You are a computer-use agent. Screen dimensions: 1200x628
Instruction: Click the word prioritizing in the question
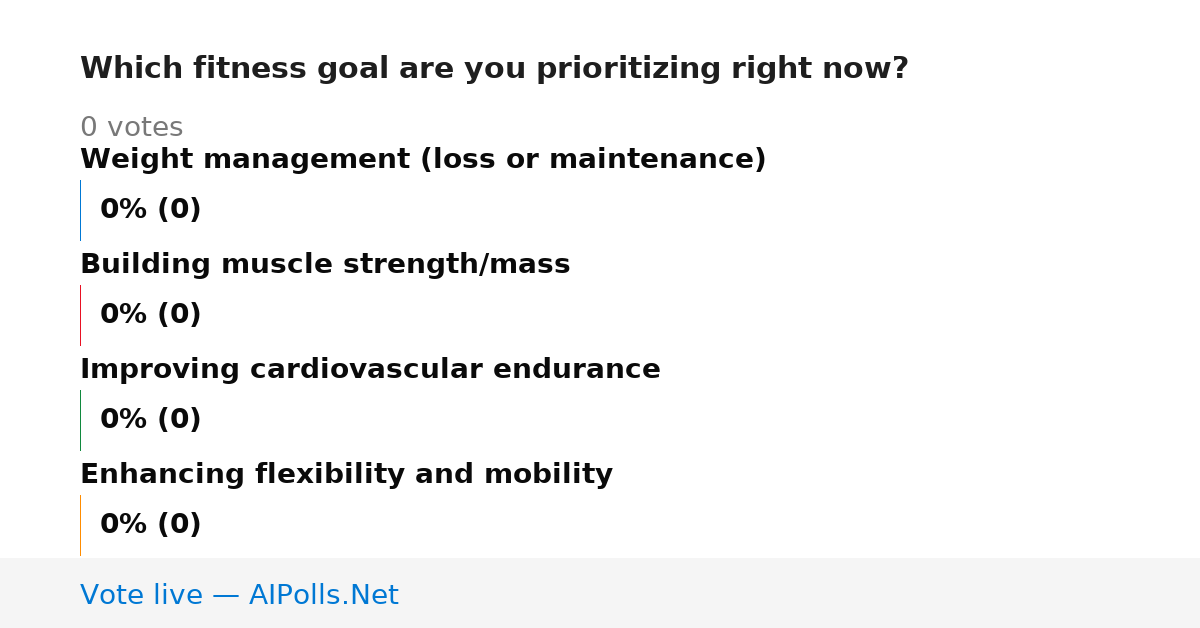coord(628,69)
